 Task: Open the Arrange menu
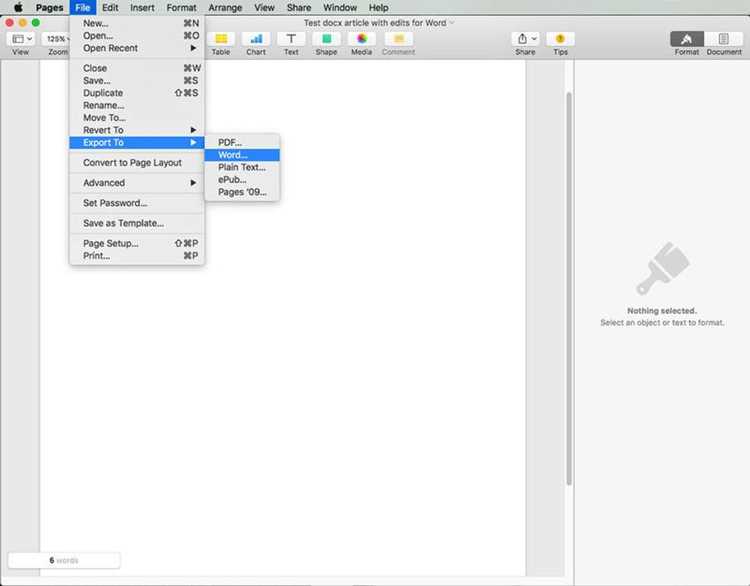225,8
